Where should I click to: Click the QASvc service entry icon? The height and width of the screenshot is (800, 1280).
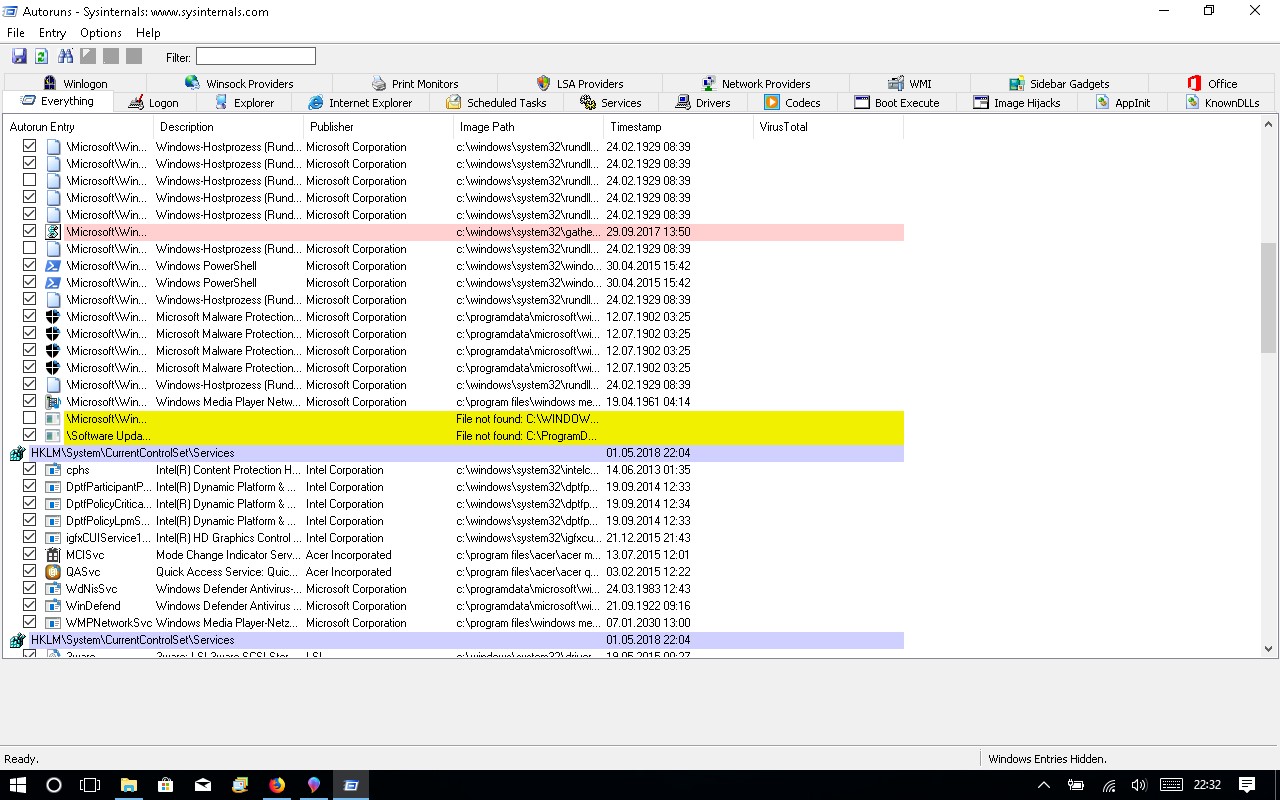click(54, 572)
